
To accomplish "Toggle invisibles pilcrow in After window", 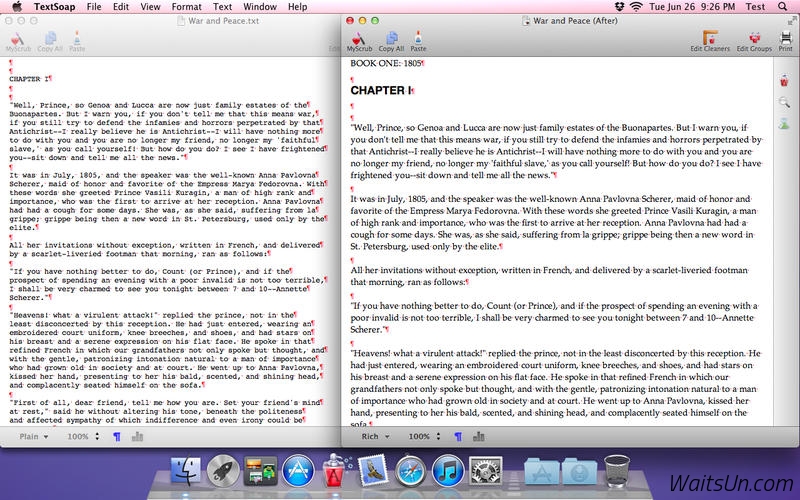I will coord(458,436).
